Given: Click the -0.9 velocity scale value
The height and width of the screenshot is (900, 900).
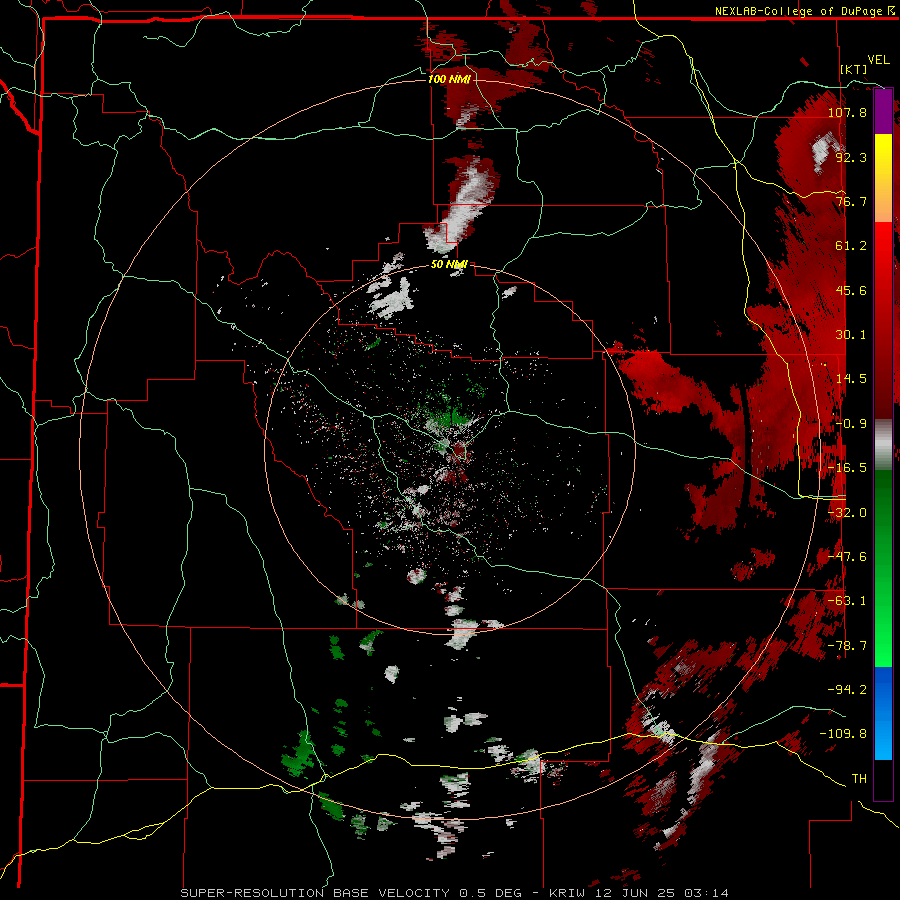Looking at the screenshot, I should [x=851, y=424].
